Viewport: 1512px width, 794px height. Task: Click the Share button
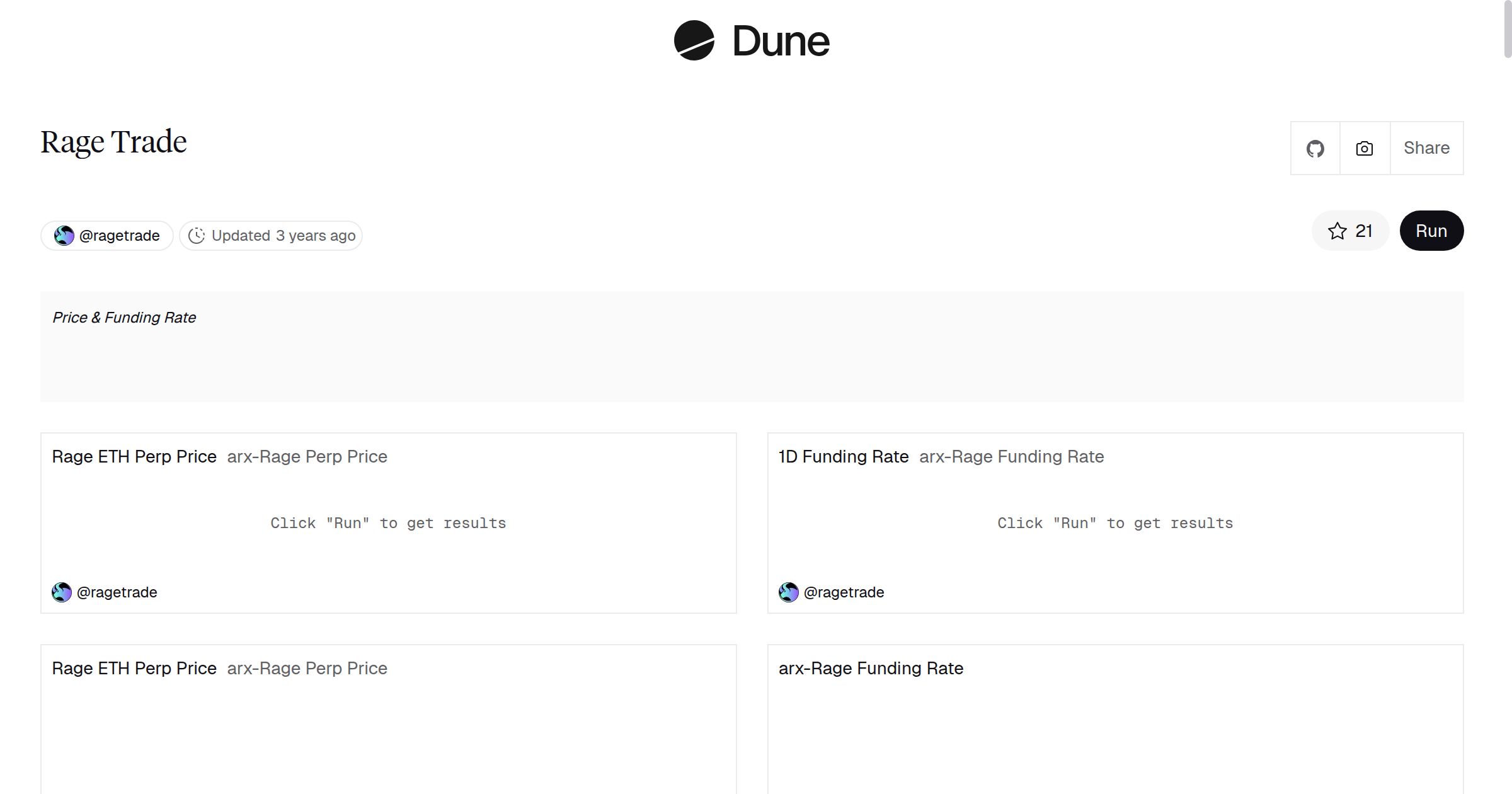(1426, 148)
